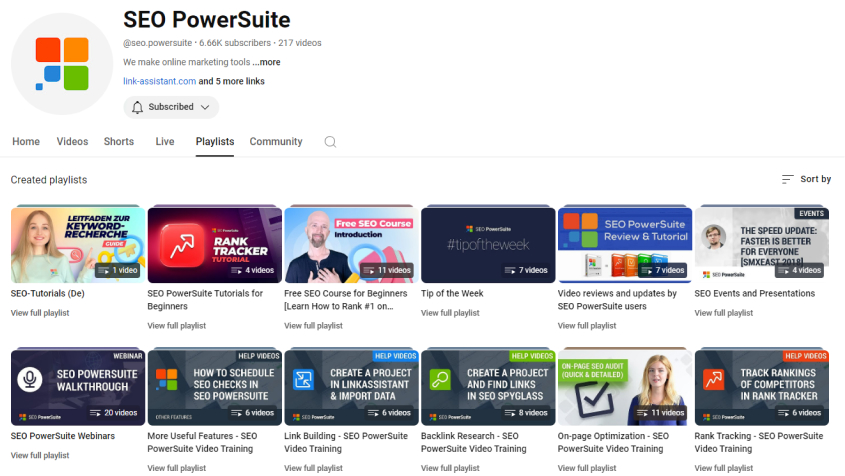Expand channel description with ...more
Image resolution: width=845 pixels, height=476 pixels.
(266, 62)
